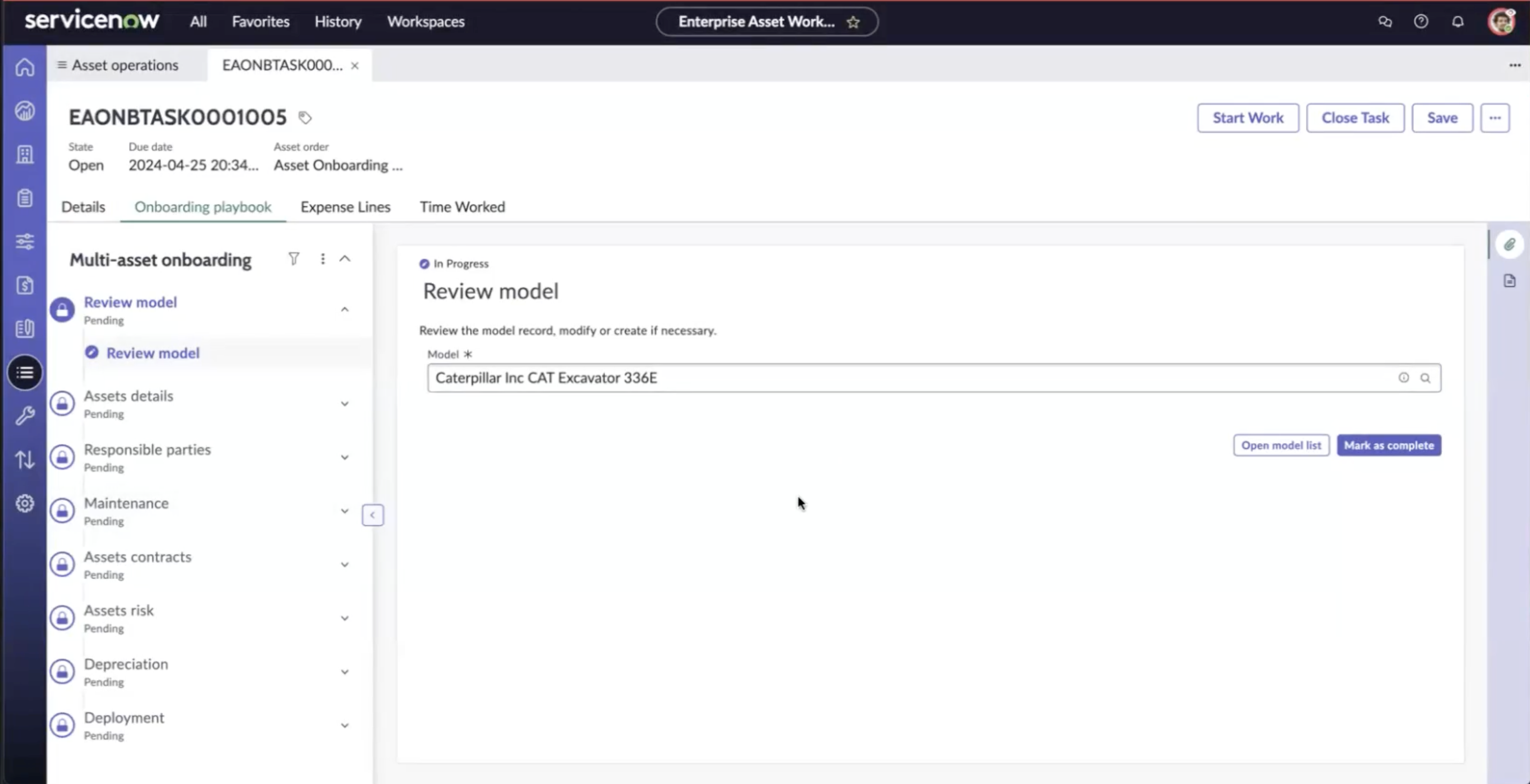This screenshot has width=1530, height=784.
Task: Click the Model field info icon
Action: [1403, 378]
